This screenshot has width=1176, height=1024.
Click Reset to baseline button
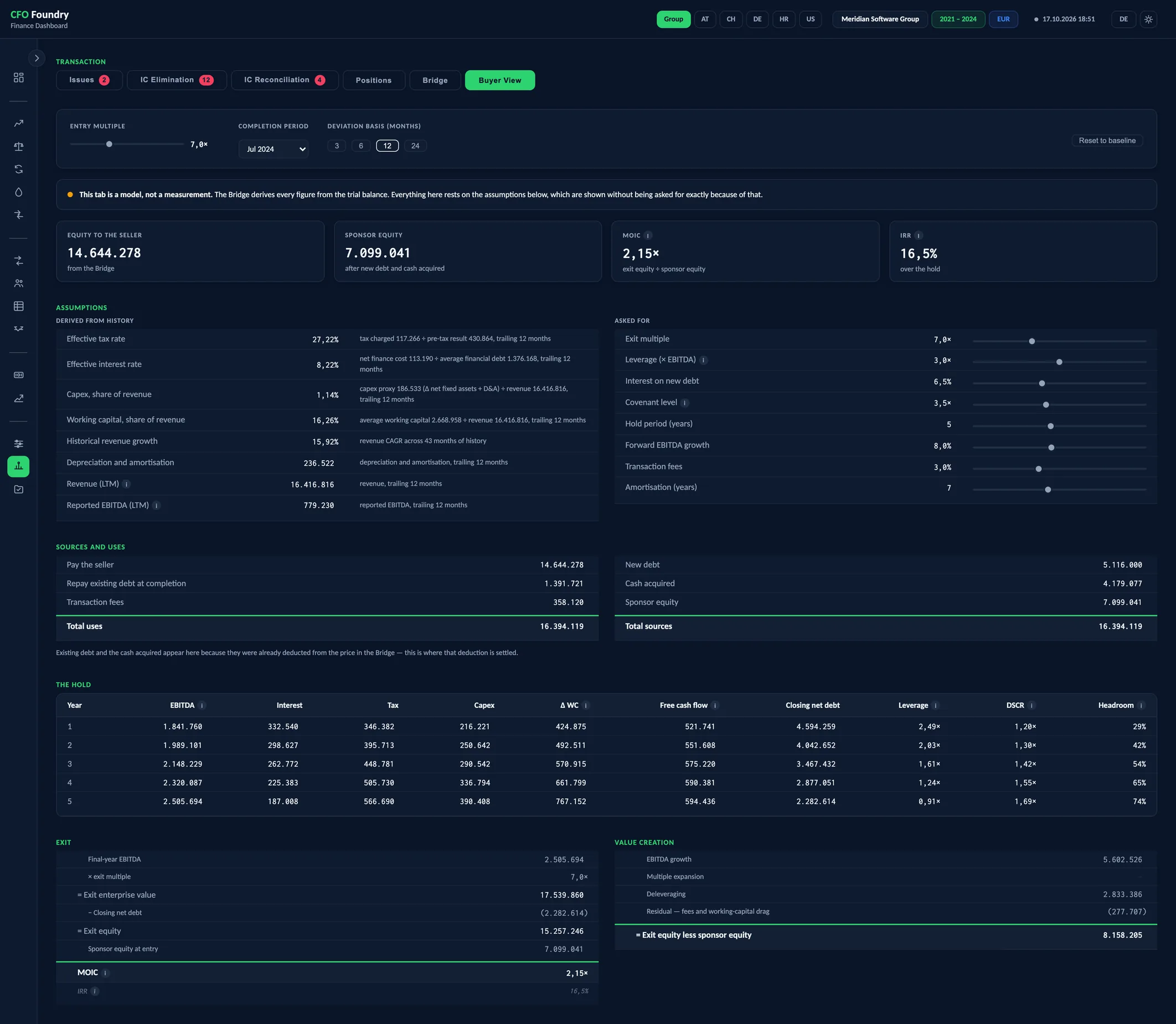point(1107,141)
